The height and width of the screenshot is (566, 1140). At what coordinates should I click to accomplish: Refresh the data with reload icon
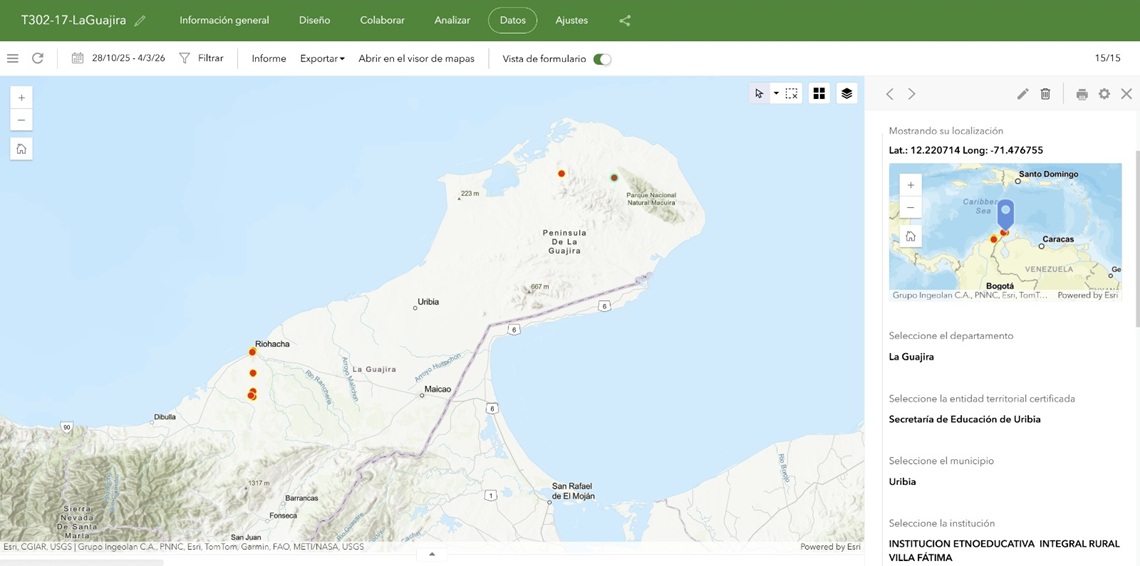[38, 59]
